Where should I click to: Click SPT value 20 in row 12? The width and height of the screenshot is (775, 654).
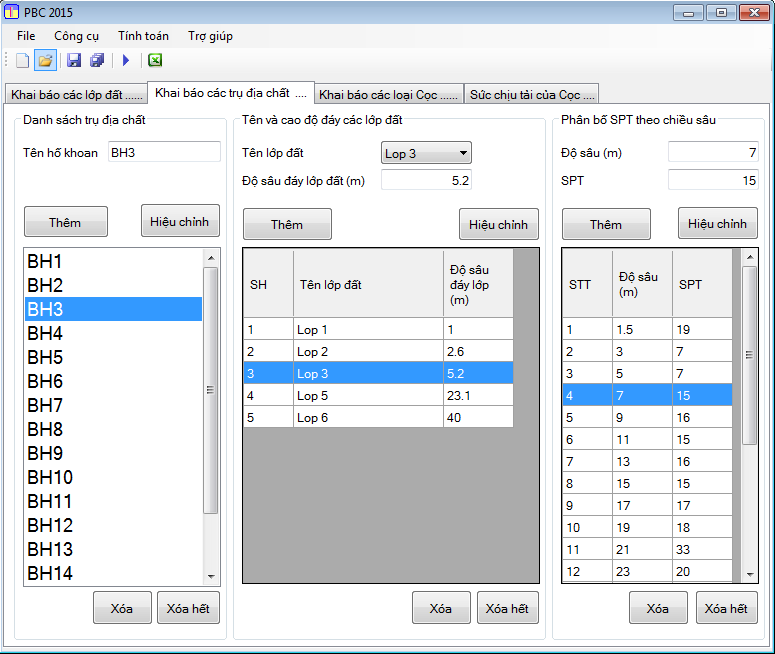coord(702,571)
